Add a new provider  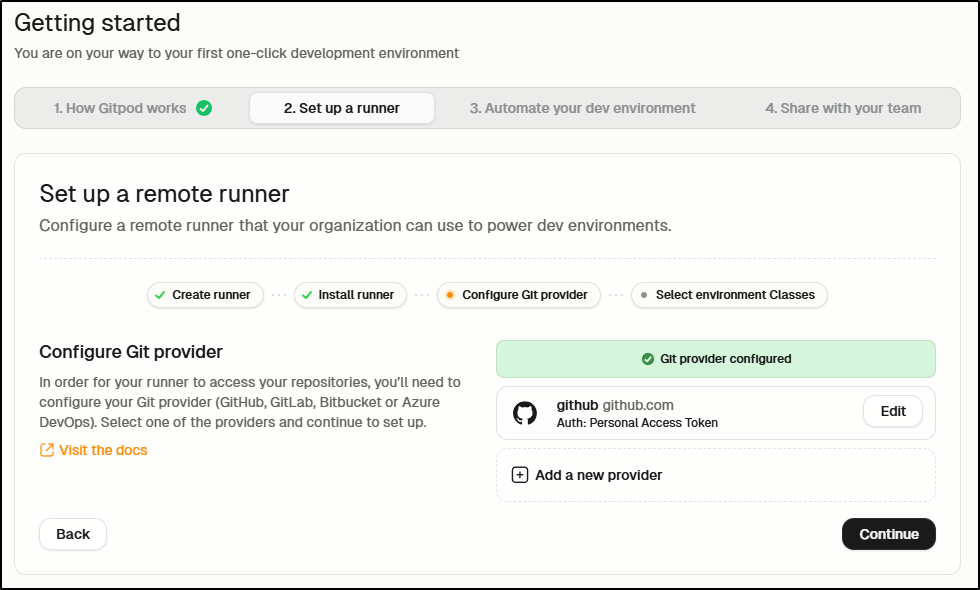tap(716, 475)
